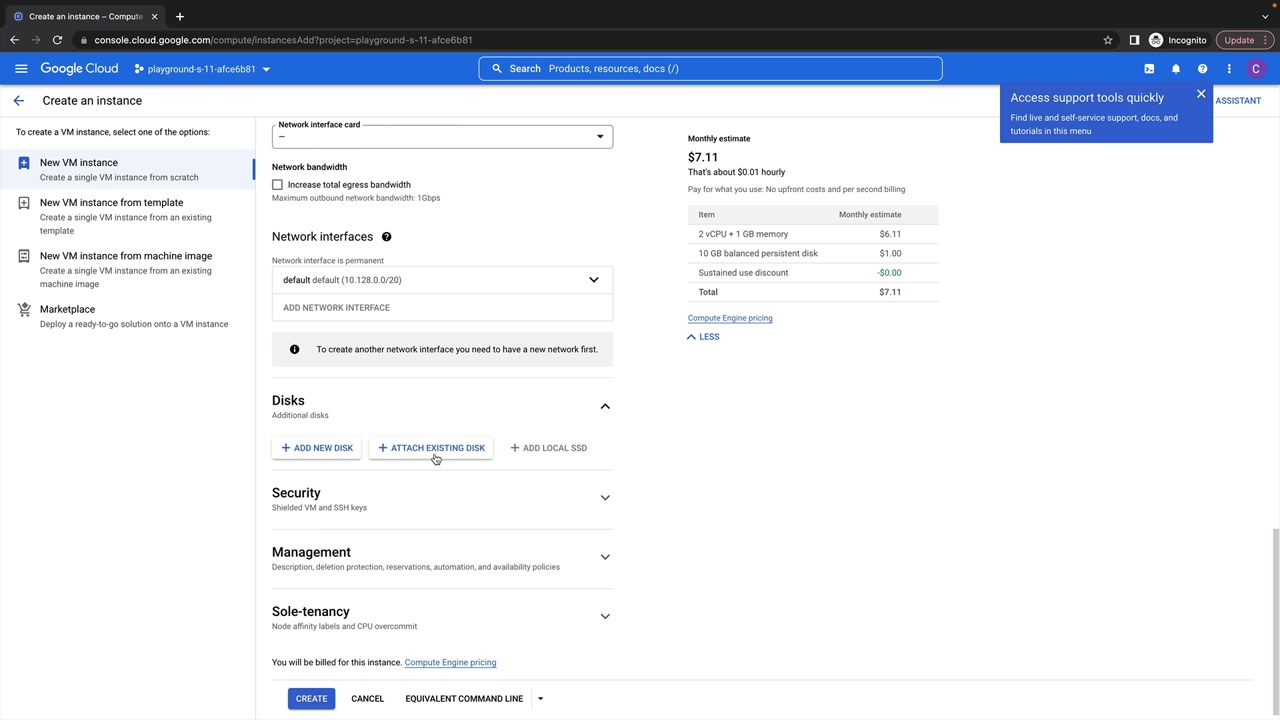Click the Chrome Update button
The image size is (1280, 720).
click(1245, 40)
